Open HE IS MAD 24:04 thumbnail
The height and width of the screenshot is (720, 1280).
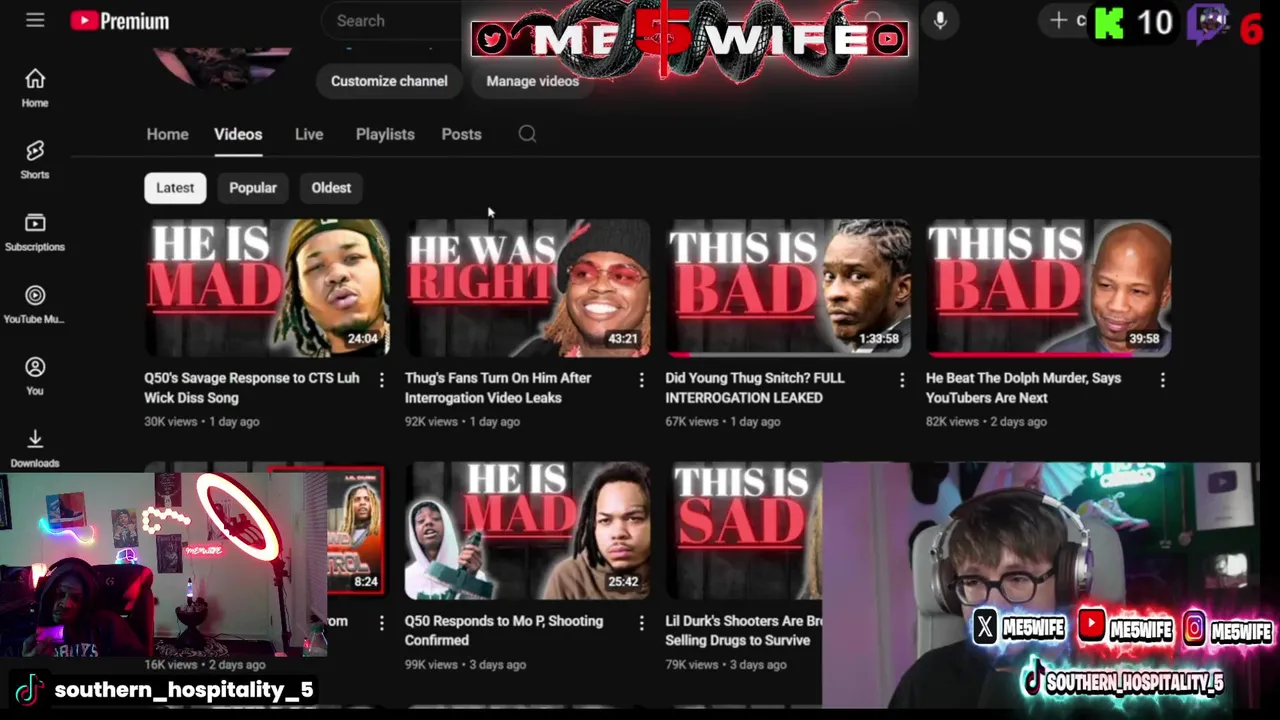267,288
